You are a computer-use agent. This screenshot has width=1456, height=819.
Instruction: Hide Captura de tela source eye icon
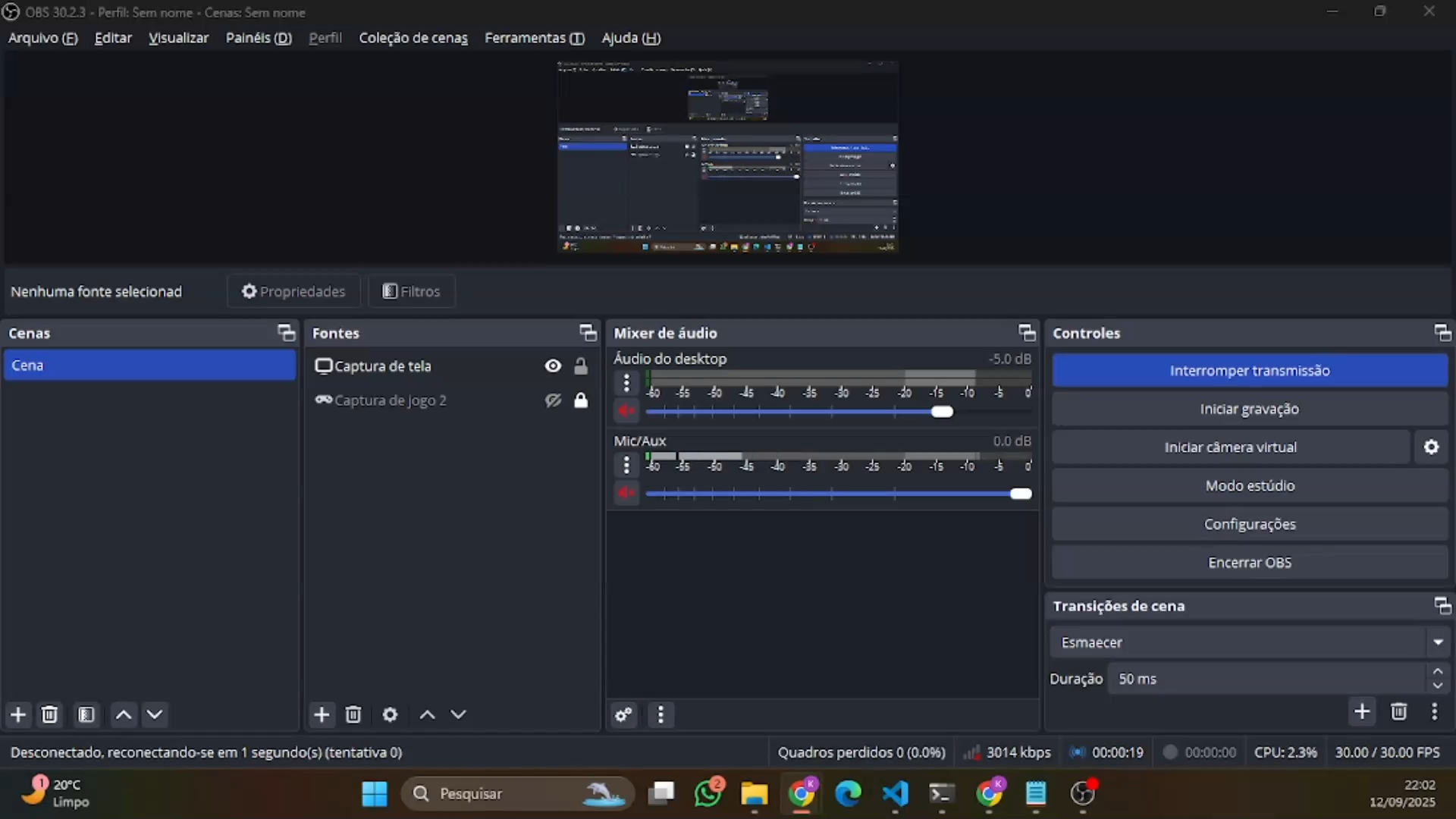point(553,366)
